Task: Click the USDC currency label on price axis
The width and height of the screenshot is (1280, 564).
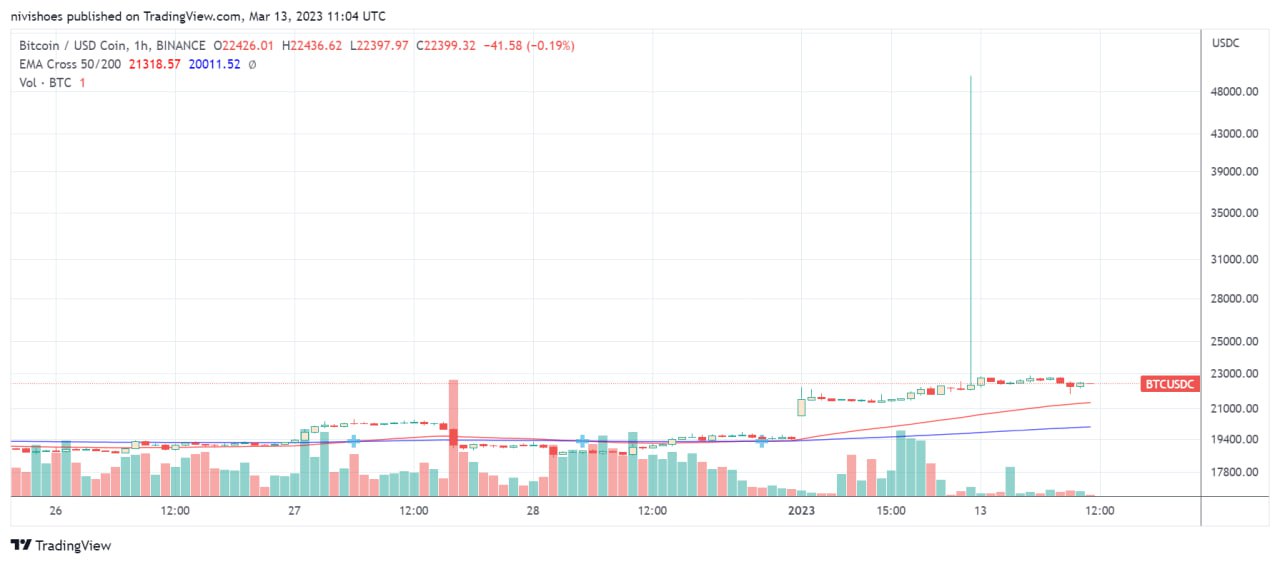Action: pos(1226,44)
